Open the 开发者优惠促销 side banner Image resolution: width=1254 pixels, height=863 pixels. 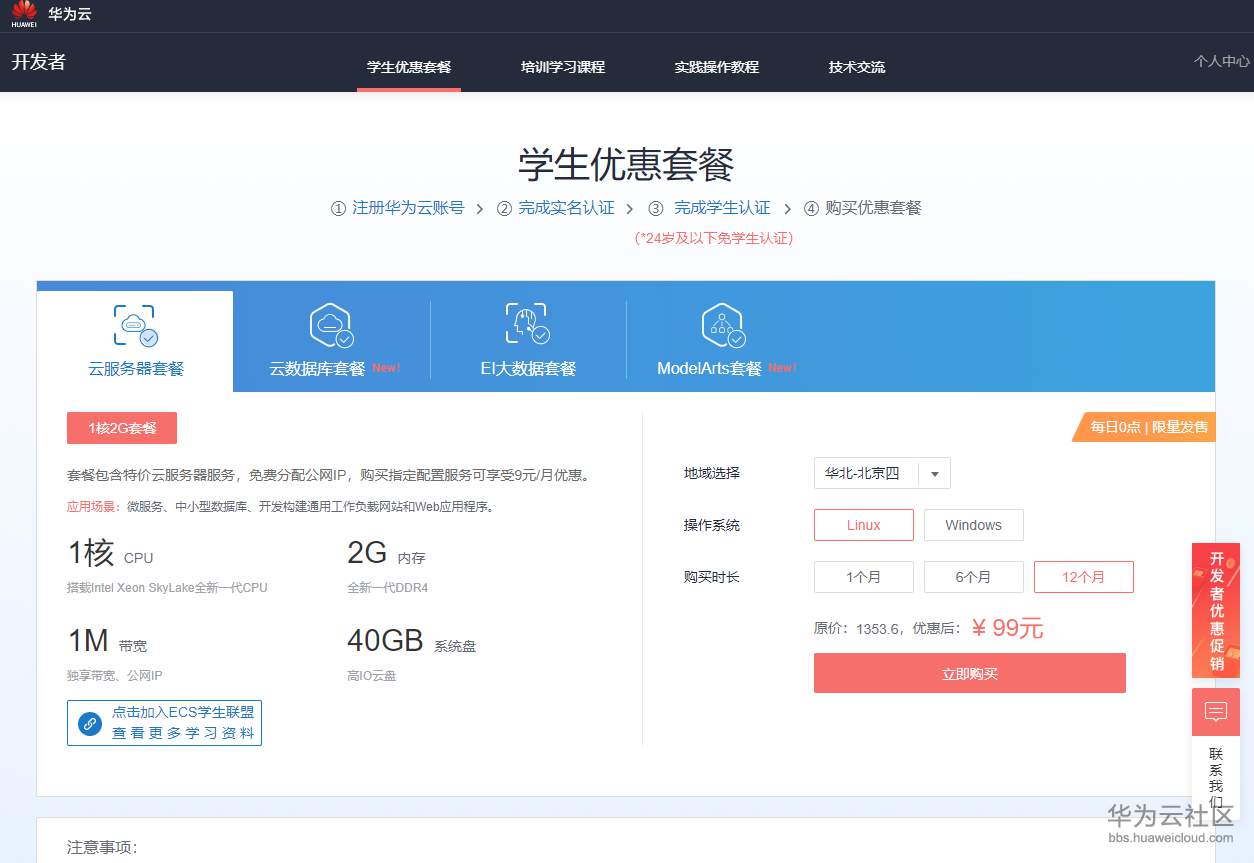tap(1216, 610)
